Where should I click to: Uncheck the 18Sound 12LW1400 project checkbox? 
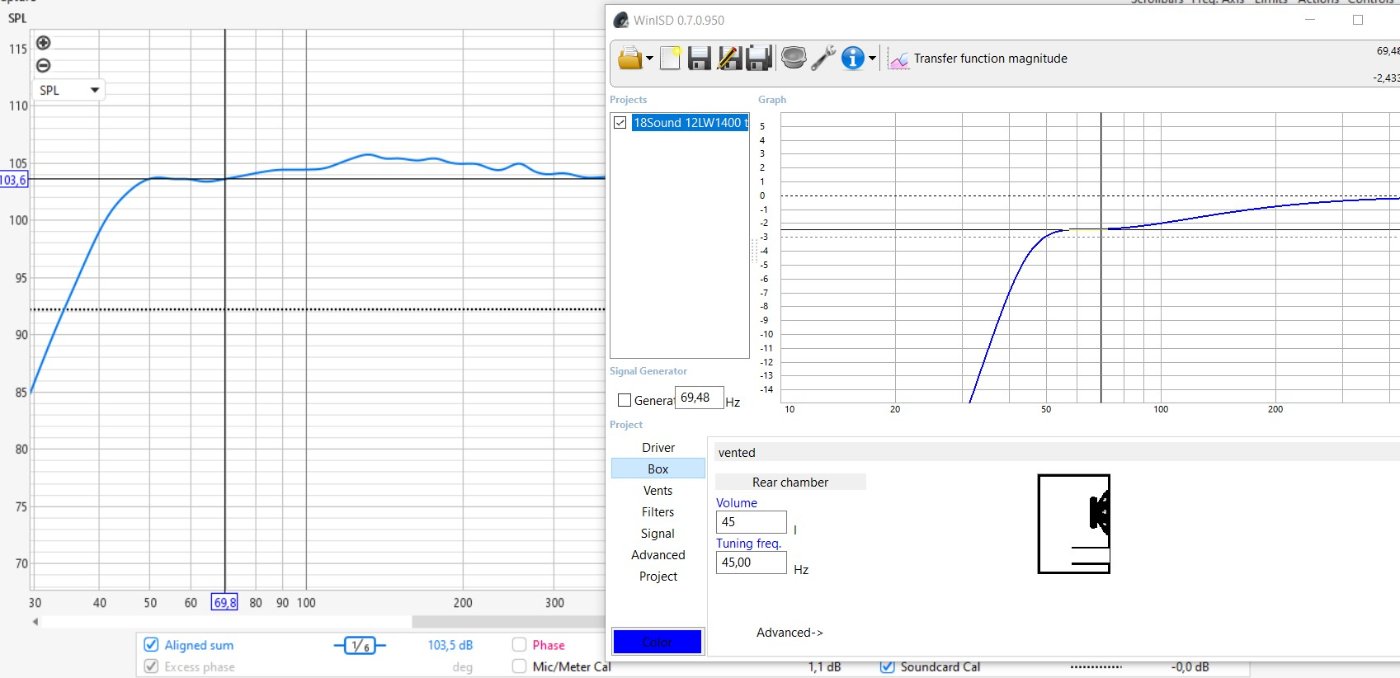[x=620, y=123]
